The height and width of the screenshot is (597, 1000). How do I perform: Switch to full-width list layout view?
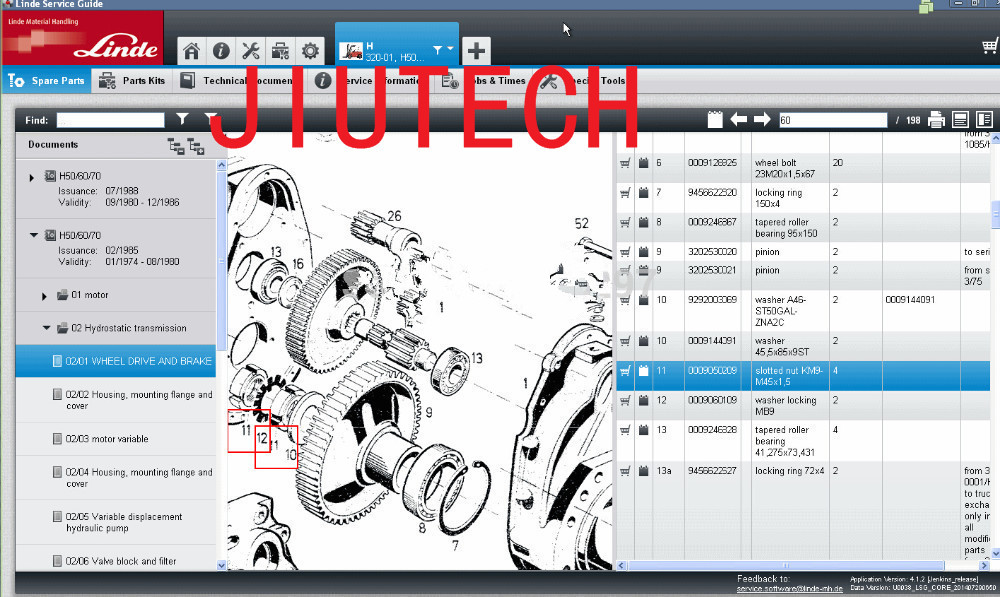click(x=960, y=120)
